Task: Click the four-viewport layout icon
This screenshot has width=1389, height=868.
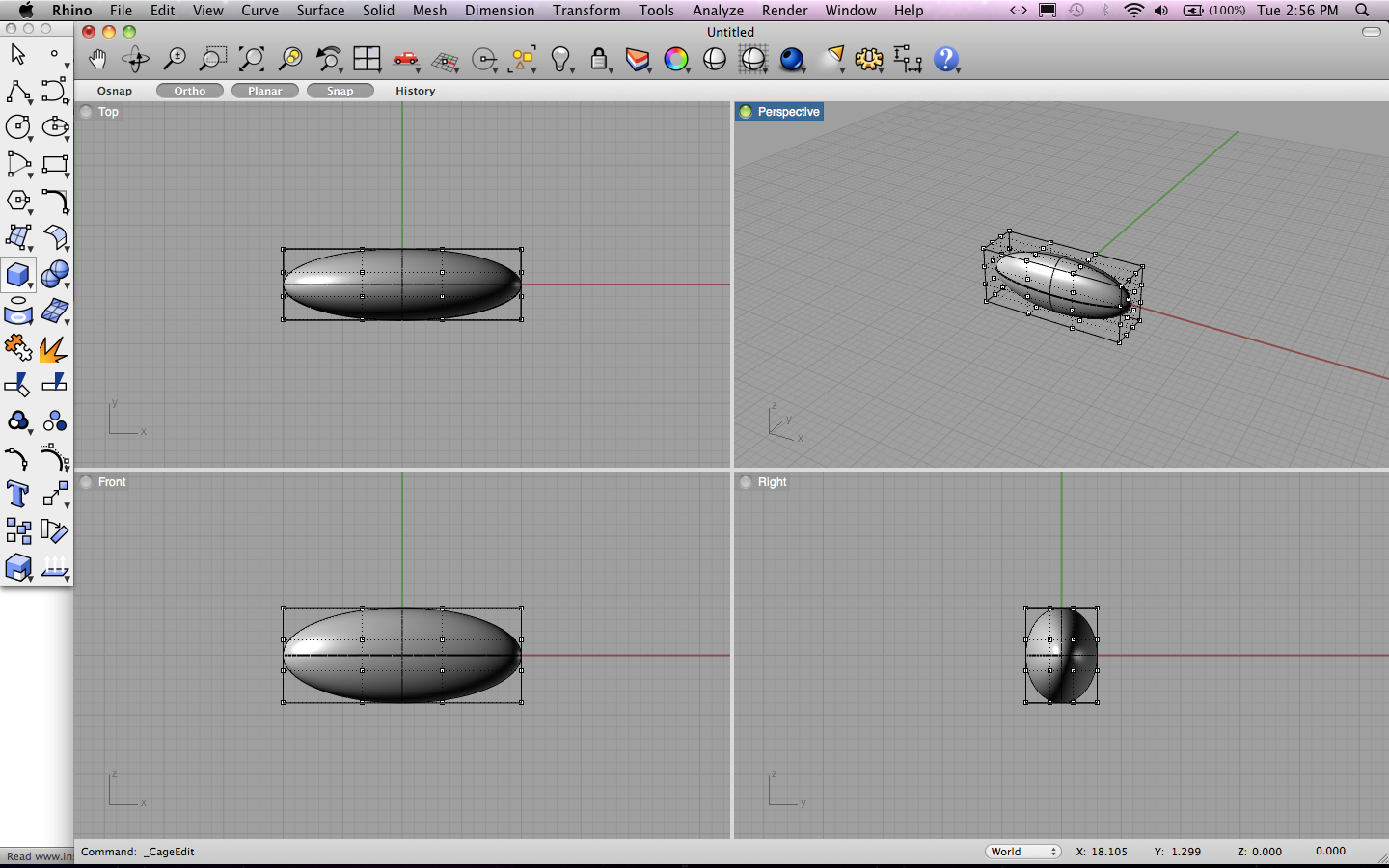Action: tap(368, 59)
